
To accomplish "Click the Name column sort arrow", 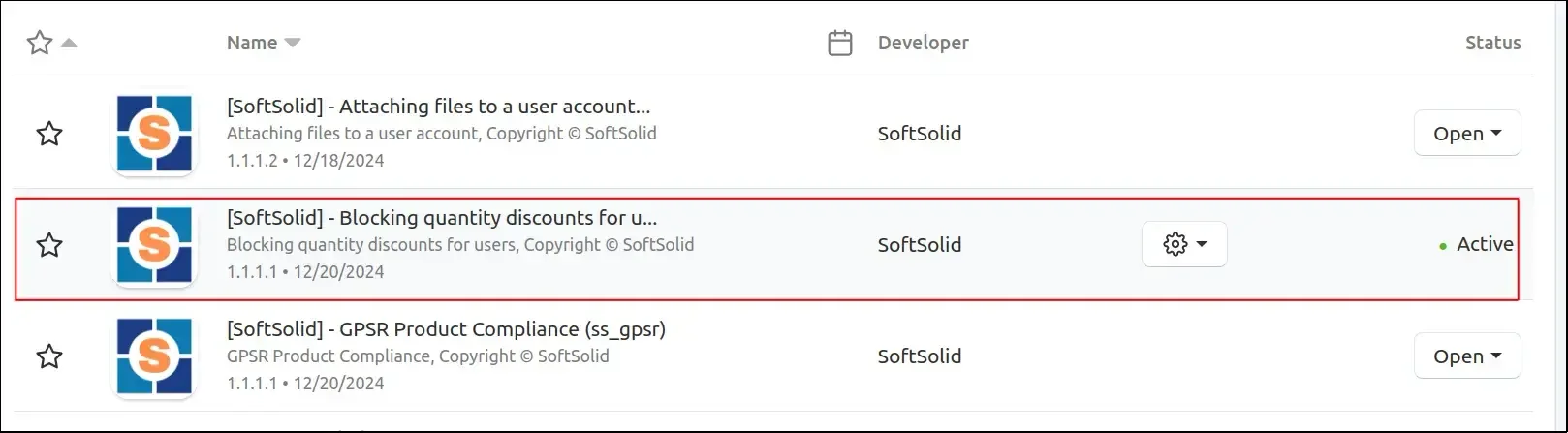I will tap(292, 43).
